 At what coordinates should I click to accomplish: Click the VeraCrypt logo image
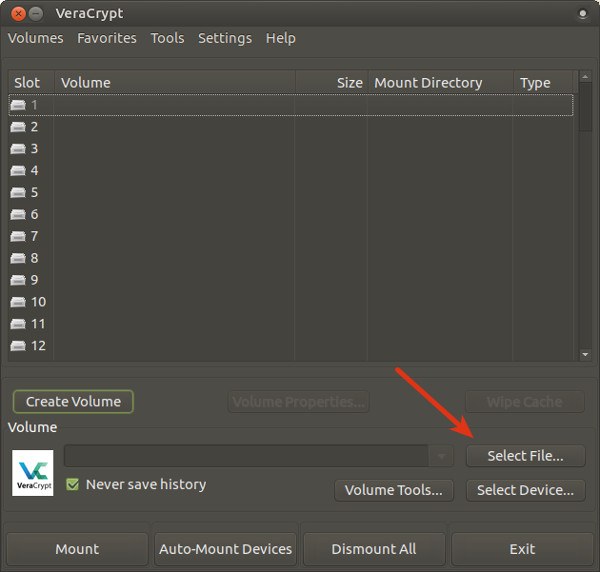(33, 473)
